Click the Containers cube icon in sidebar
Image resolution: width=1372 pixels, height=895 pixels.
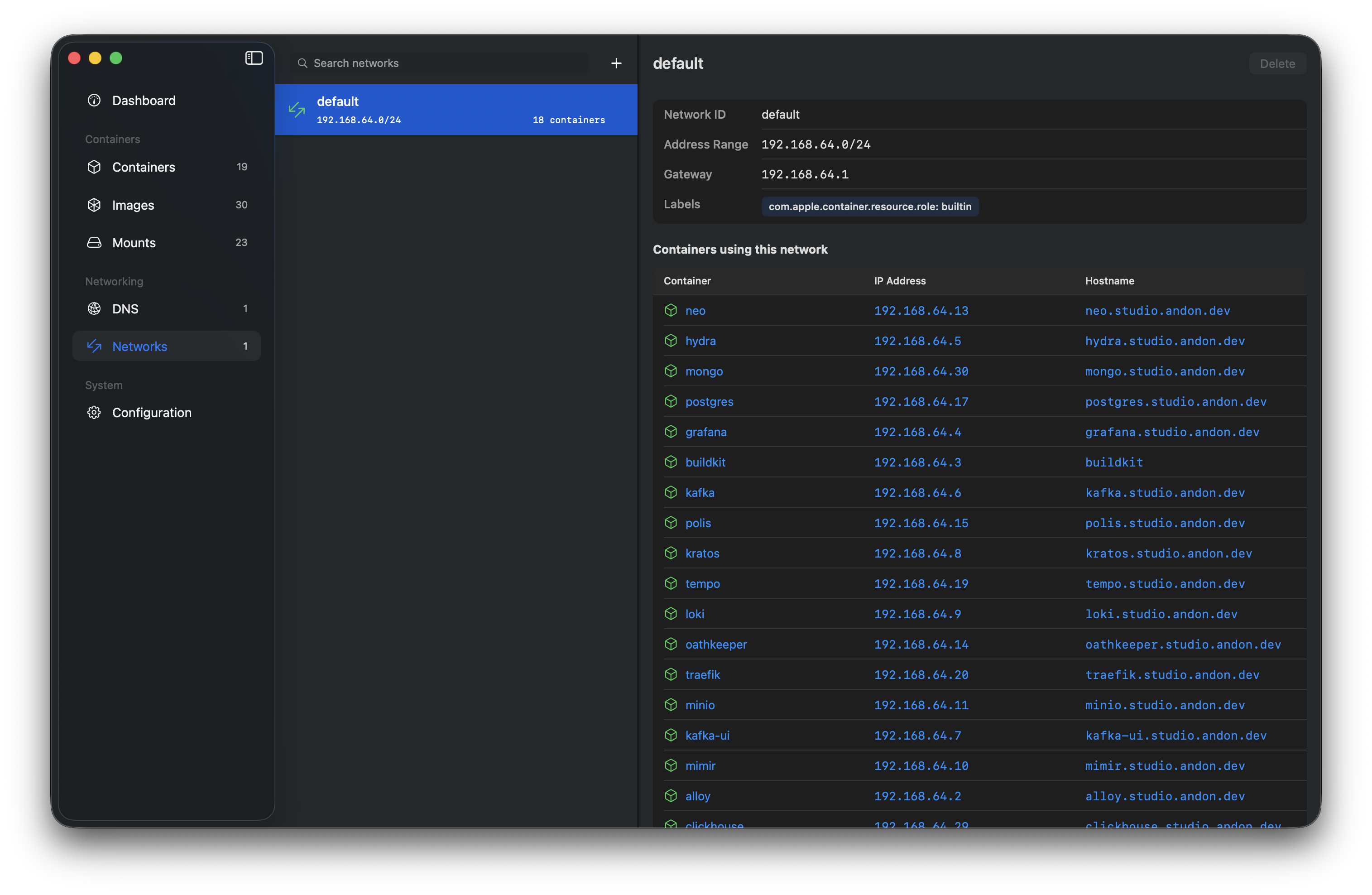[x=94, y=167]
